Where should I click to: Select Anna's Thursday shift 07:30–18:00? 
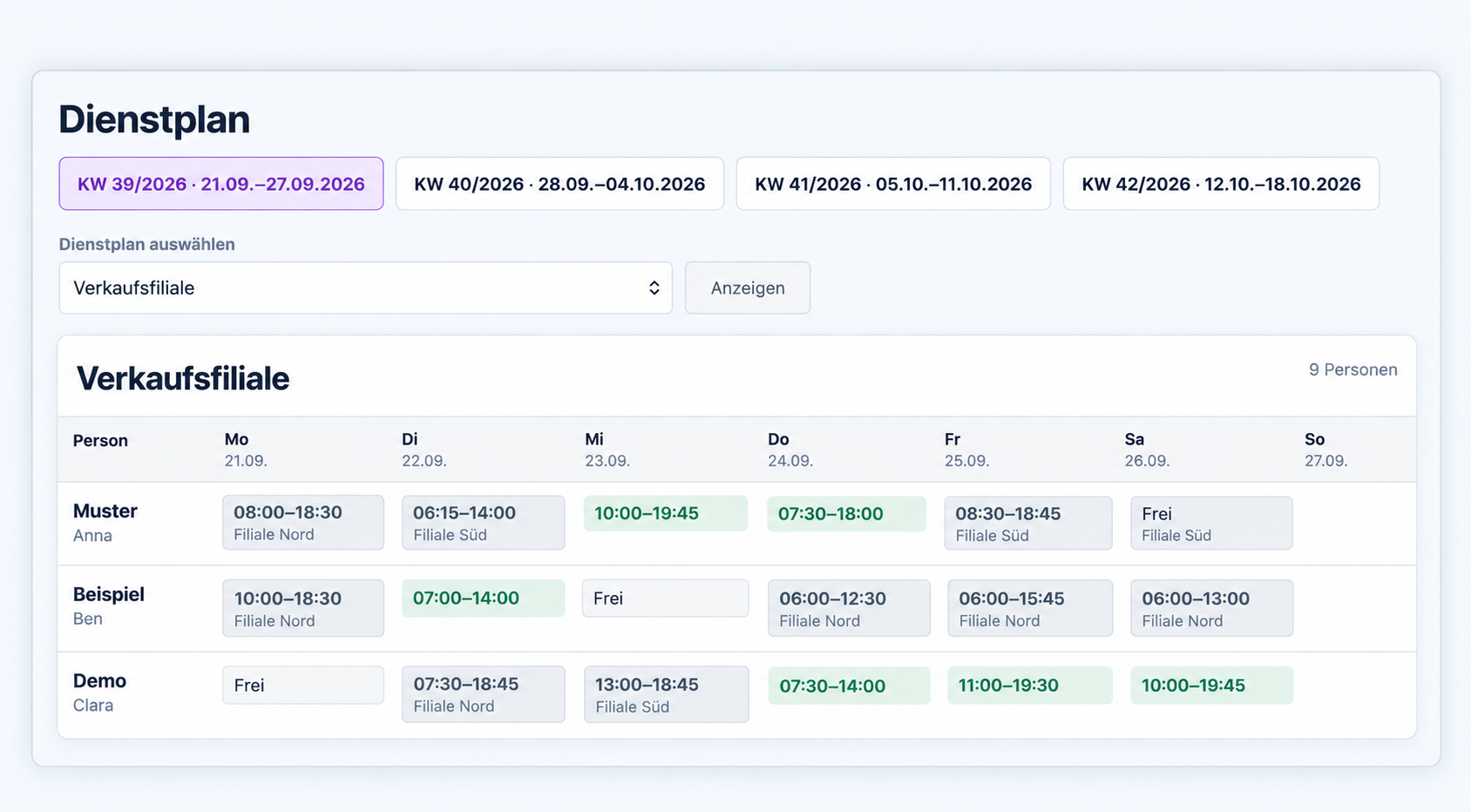[x=847, y=514]
